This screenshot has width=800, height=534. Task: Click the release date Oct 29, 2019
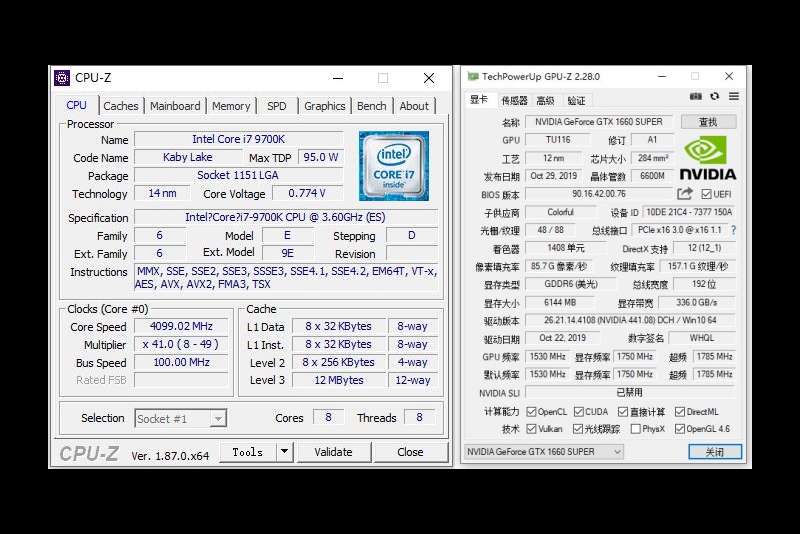(x=554, y=176)
